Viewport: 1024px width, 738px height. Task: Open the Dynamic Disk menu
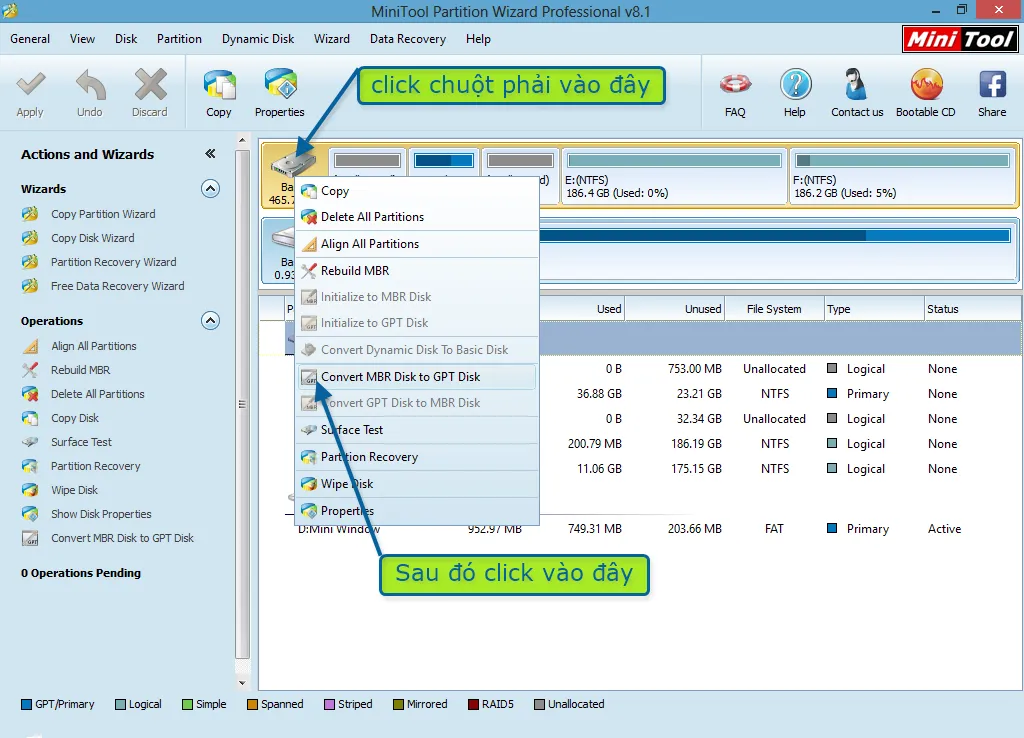coord(258,39)
